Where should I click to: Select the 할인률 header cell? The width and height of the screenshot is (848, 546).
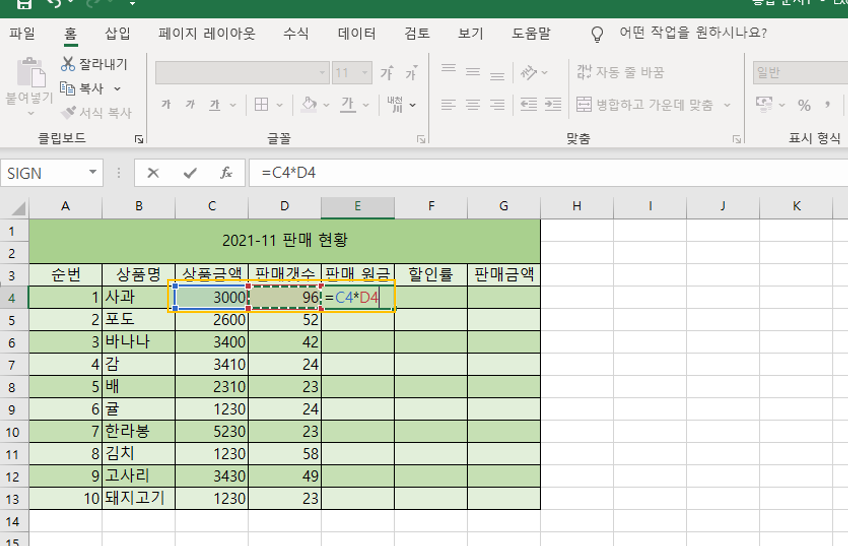[431, 275]
